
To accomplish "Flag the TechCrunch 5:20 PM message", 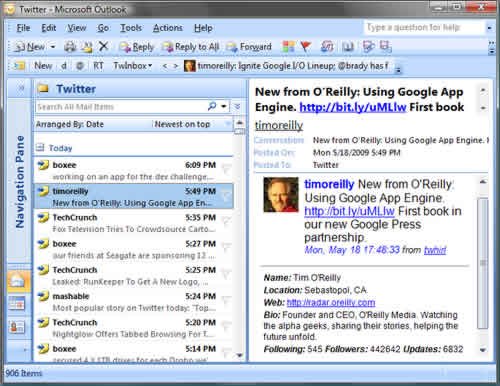I will click(x=226, y=326).
